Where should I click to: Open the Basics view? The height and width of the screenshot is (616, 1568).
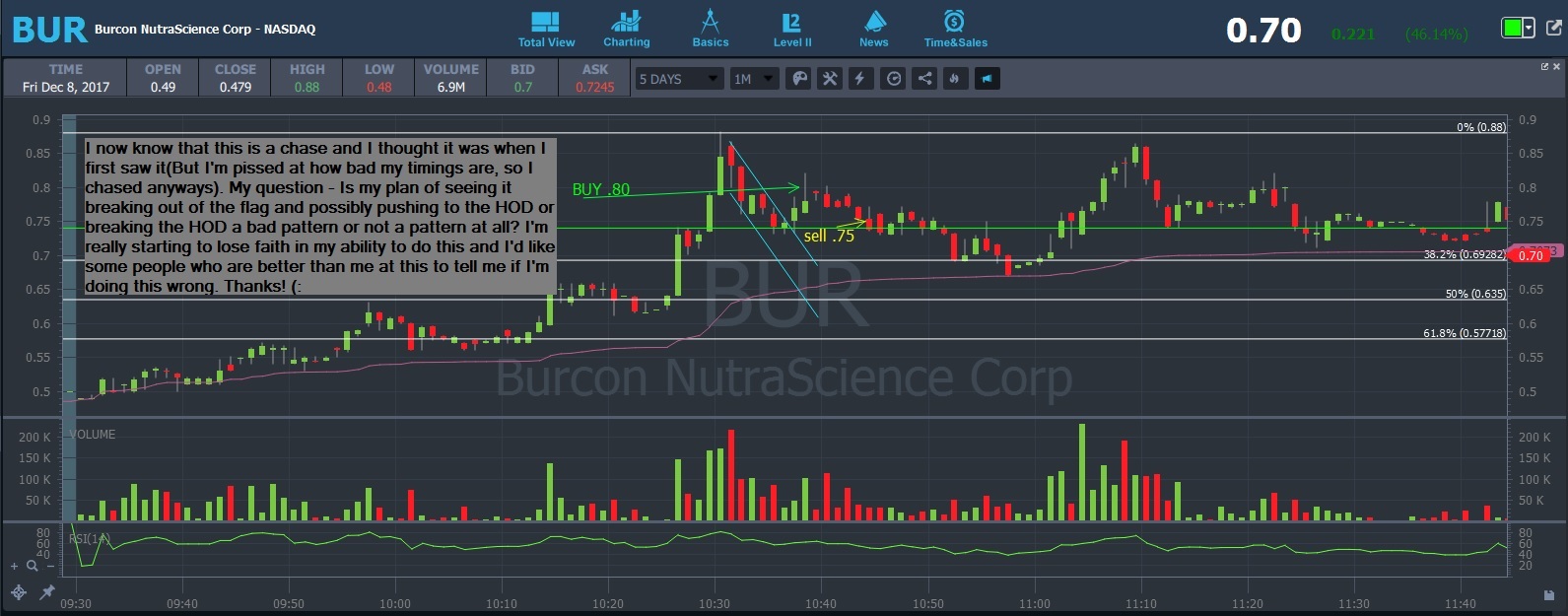pos(710,30)
